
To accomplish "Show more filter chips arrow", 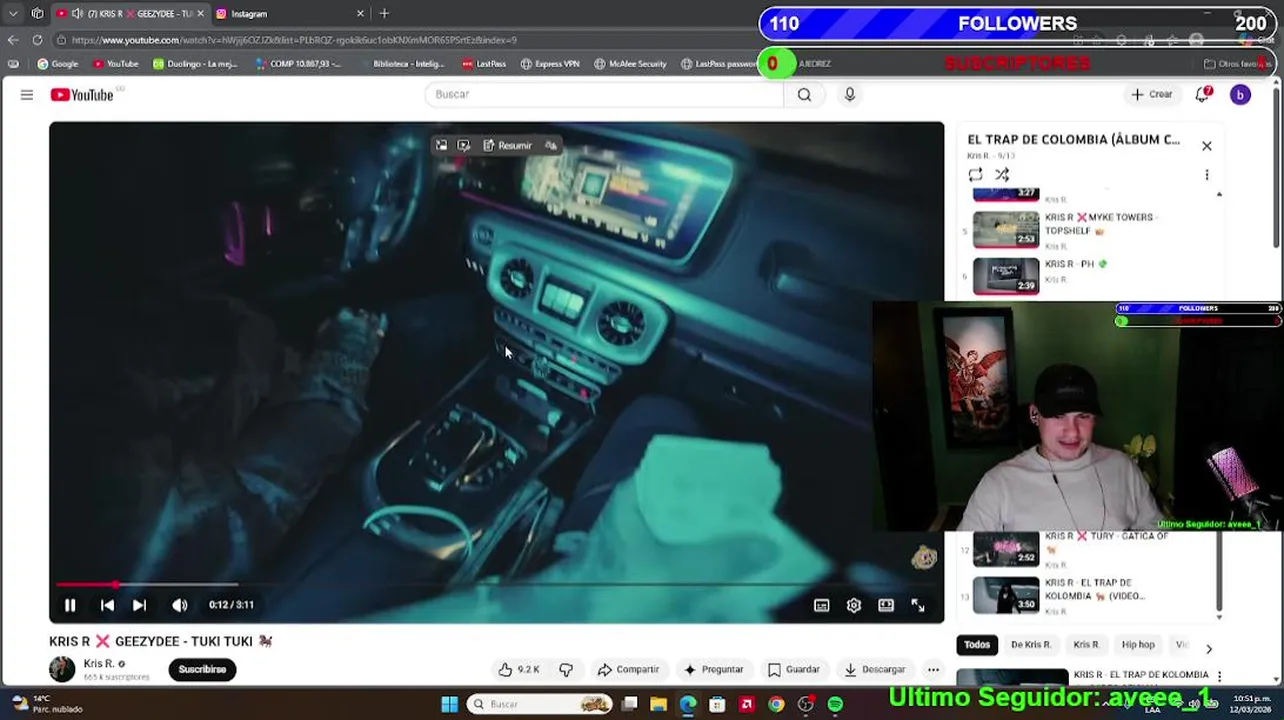I will [1208, 648].
